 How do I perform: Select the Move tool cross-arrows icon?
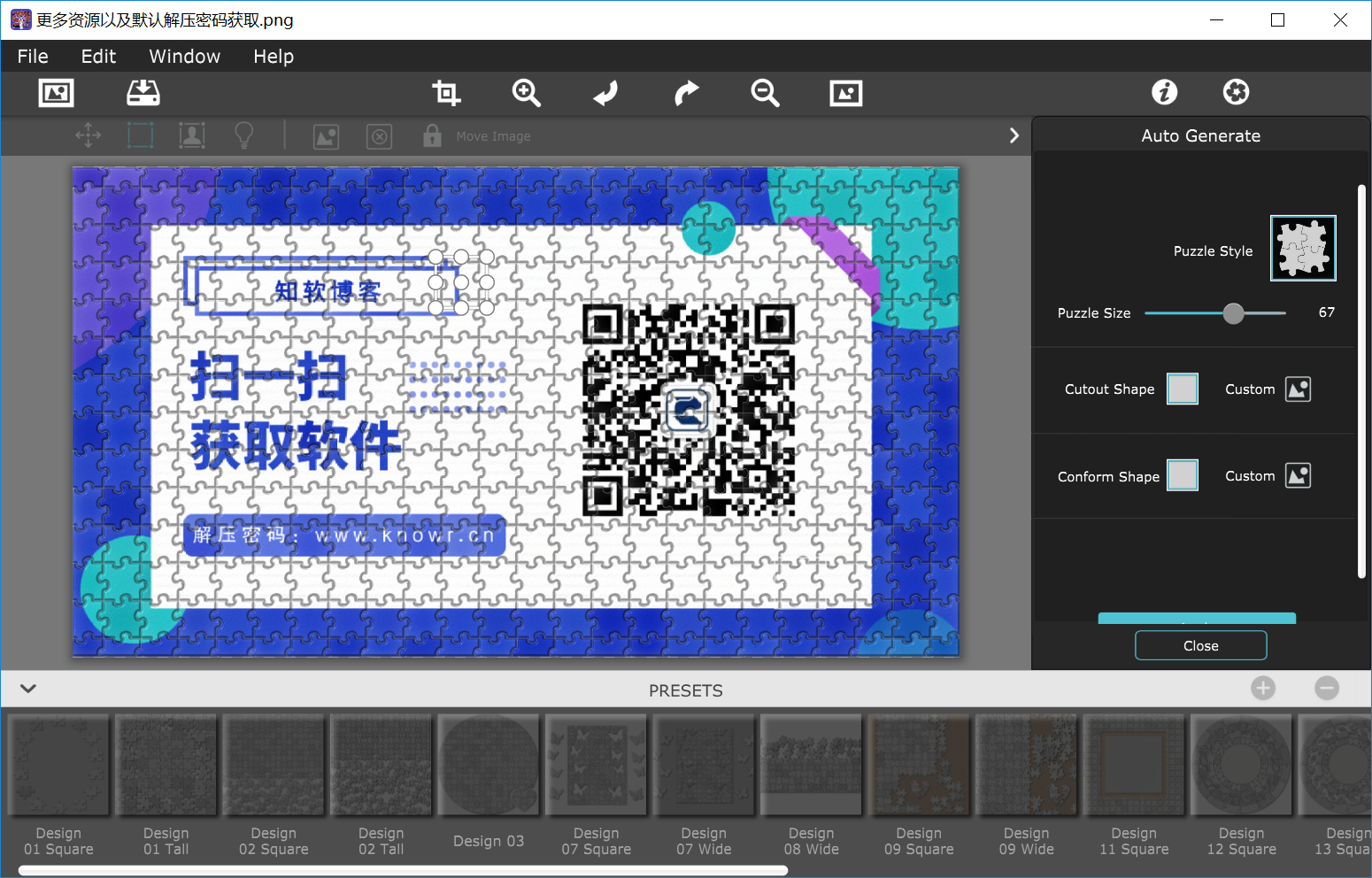click(x=89, y=135)
